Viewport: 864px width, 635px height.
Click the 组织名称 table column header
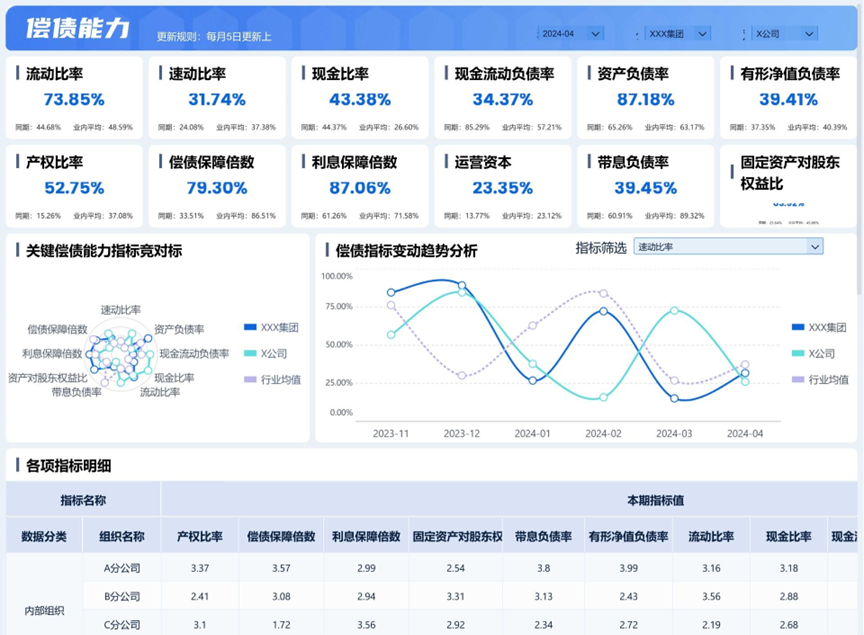[x=121, y=536]
